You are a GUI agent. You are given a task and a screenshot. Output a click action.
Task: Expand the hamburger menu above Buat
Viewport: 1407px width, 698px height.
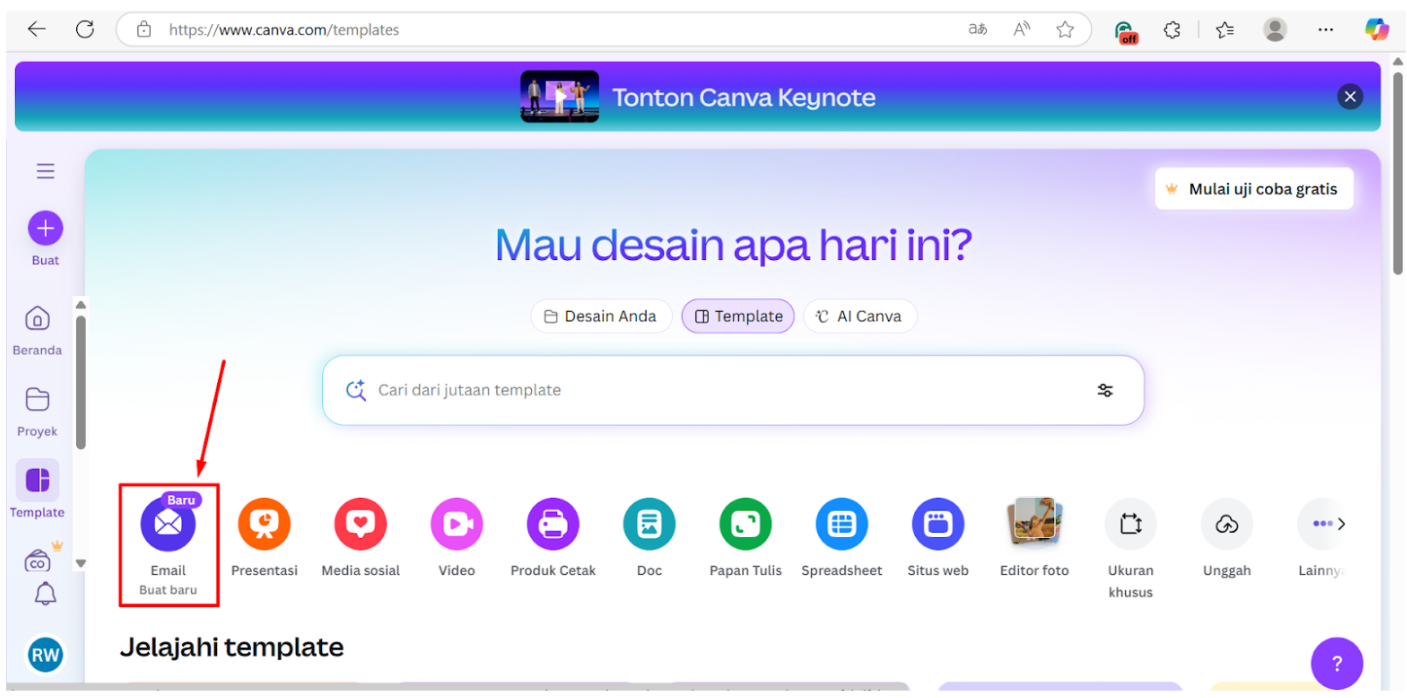(x=44, y=171)
